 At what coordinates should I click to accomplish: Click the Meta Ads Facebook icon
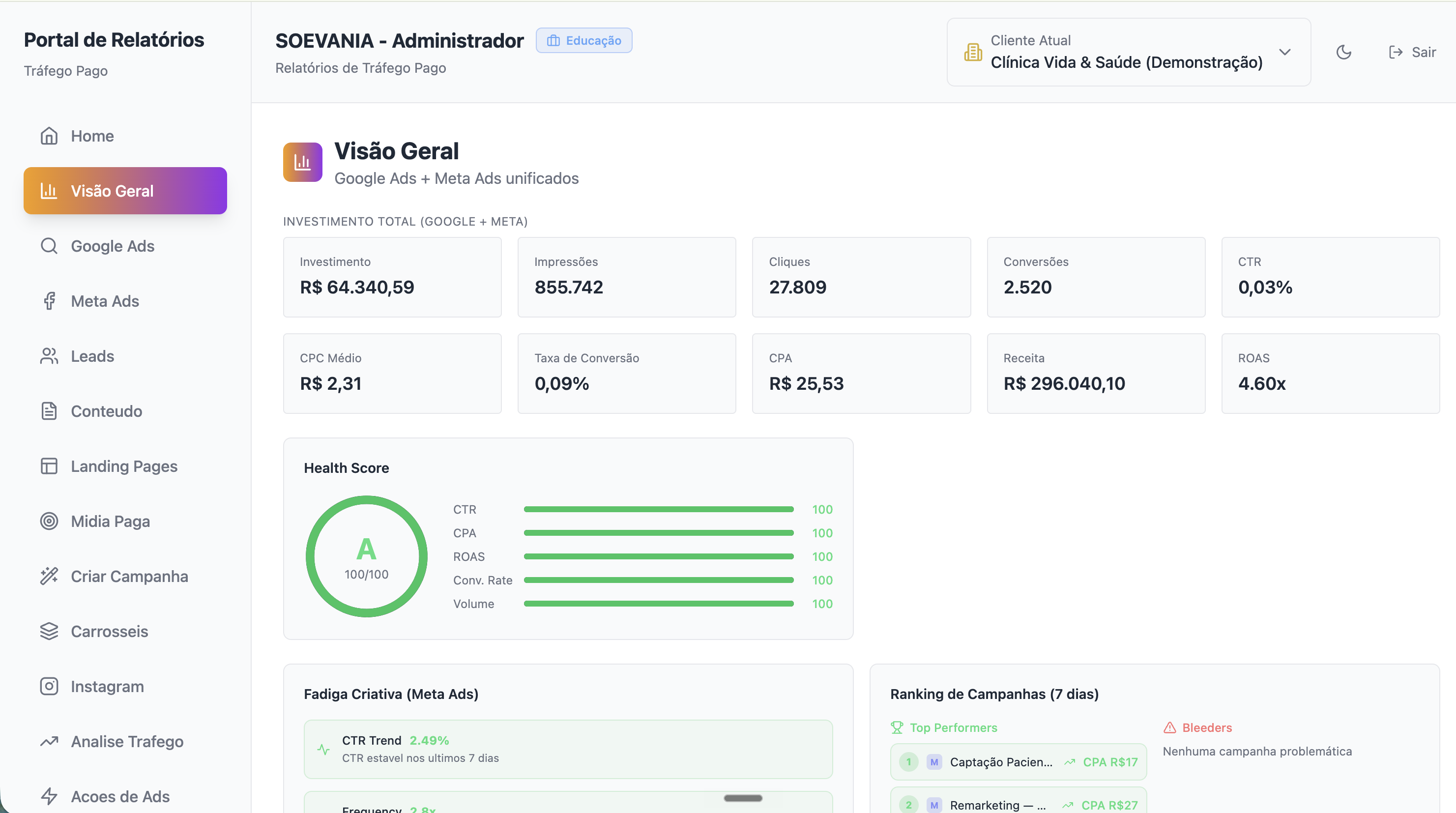49,301
